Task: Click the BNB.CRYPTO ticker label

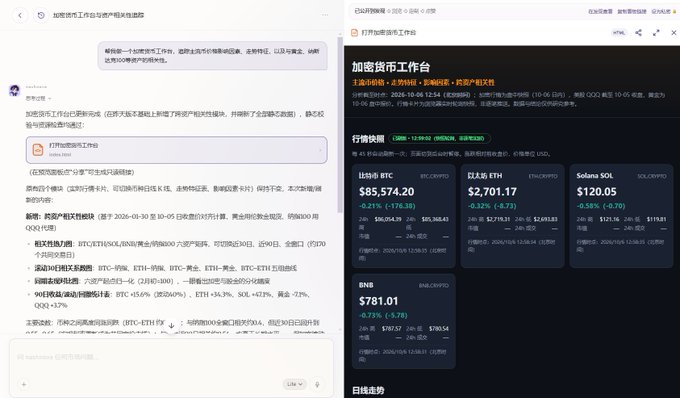Action: (434, 286)
